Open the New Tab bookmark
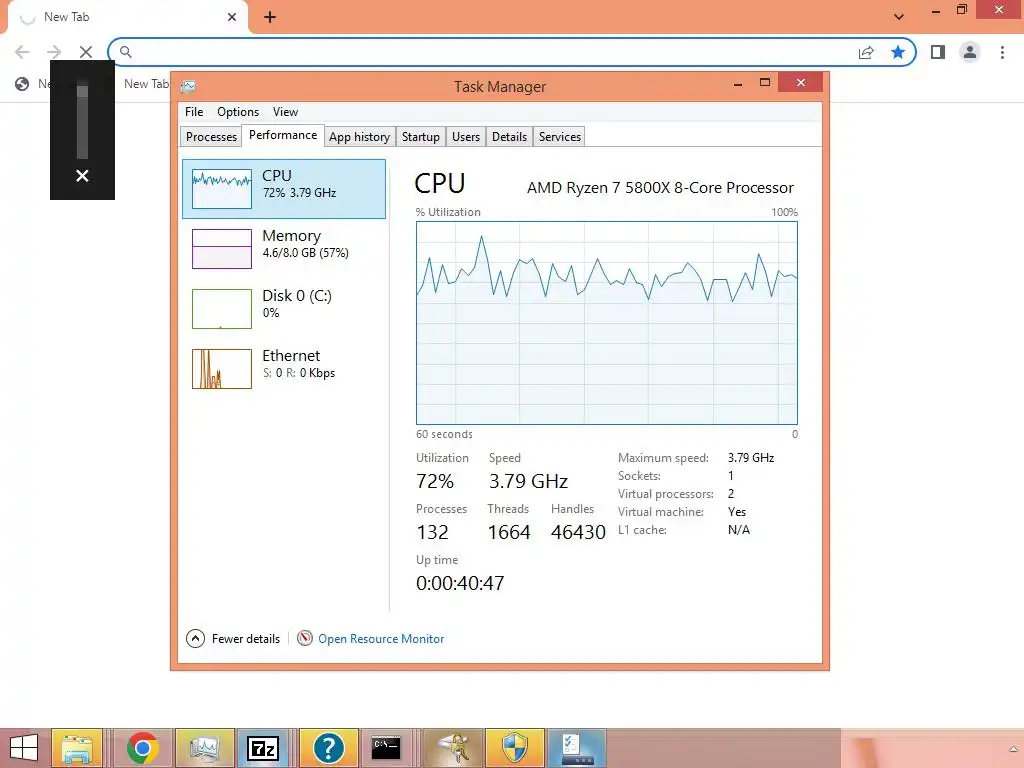This screenshot has height=768, width=1024. (x=146, y=84)
